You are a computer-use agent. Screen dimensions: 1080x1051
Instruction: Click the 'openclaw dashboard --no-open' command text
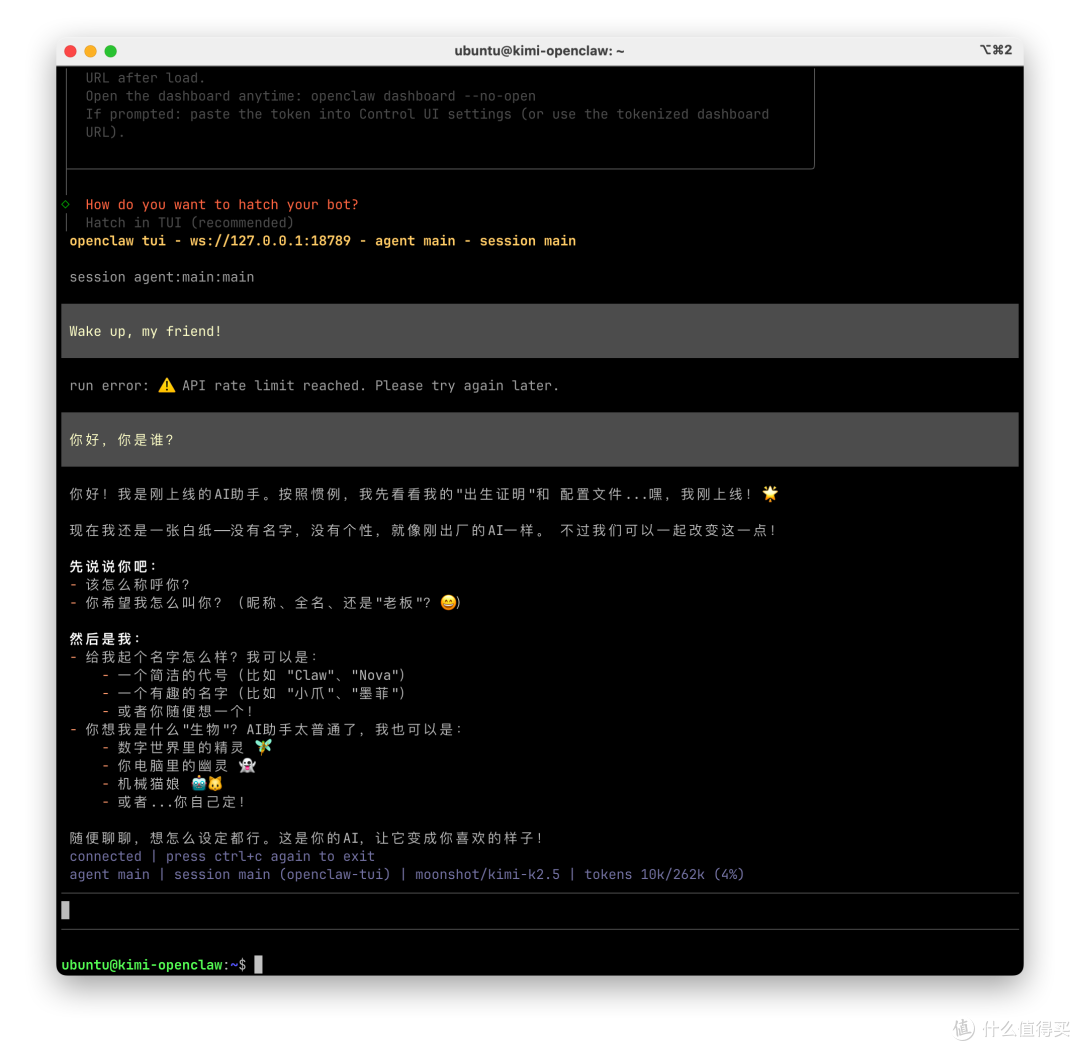(x=423, y=96)
